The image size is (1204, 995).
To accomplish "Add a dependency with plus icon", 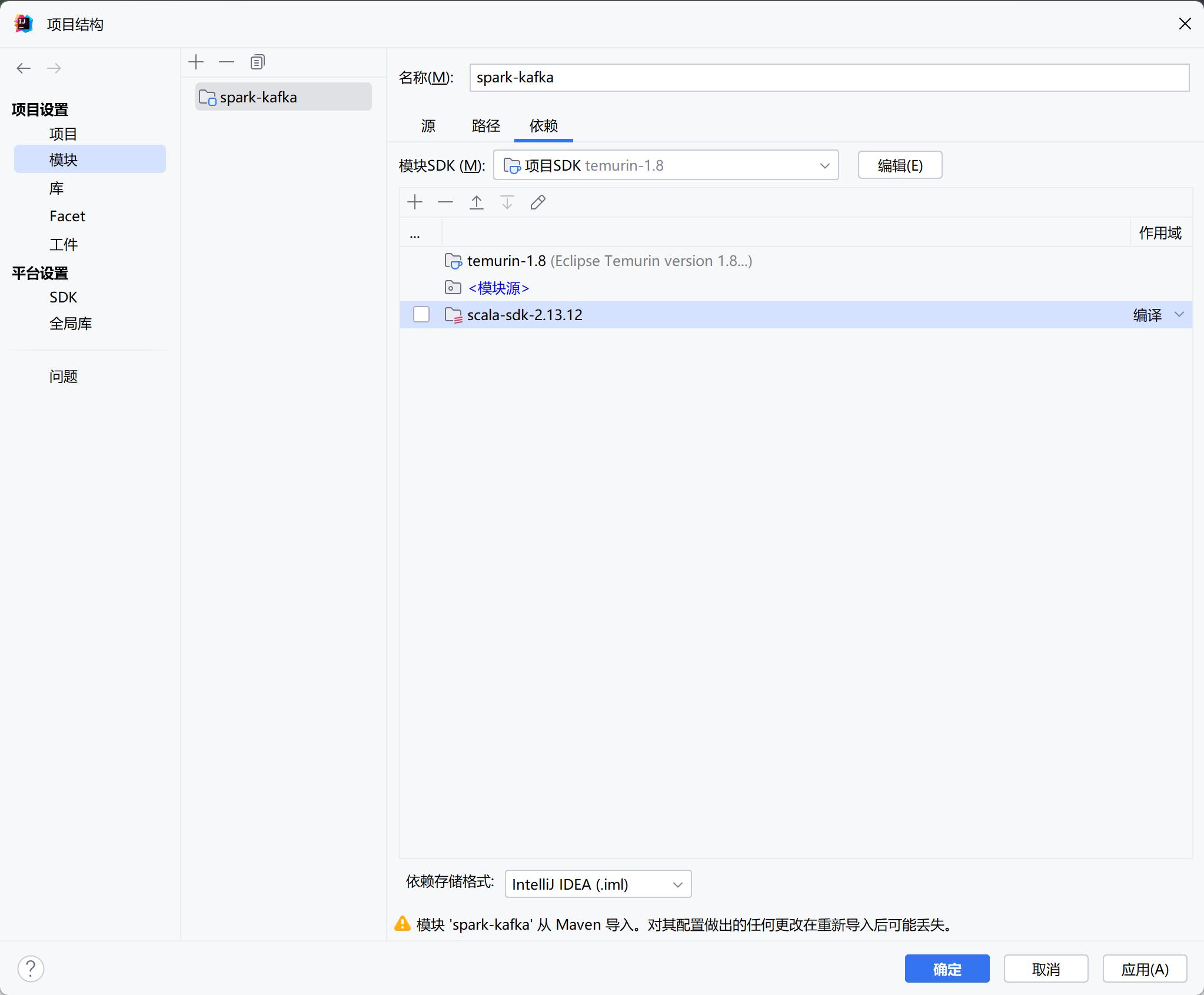I will [415, 202].
